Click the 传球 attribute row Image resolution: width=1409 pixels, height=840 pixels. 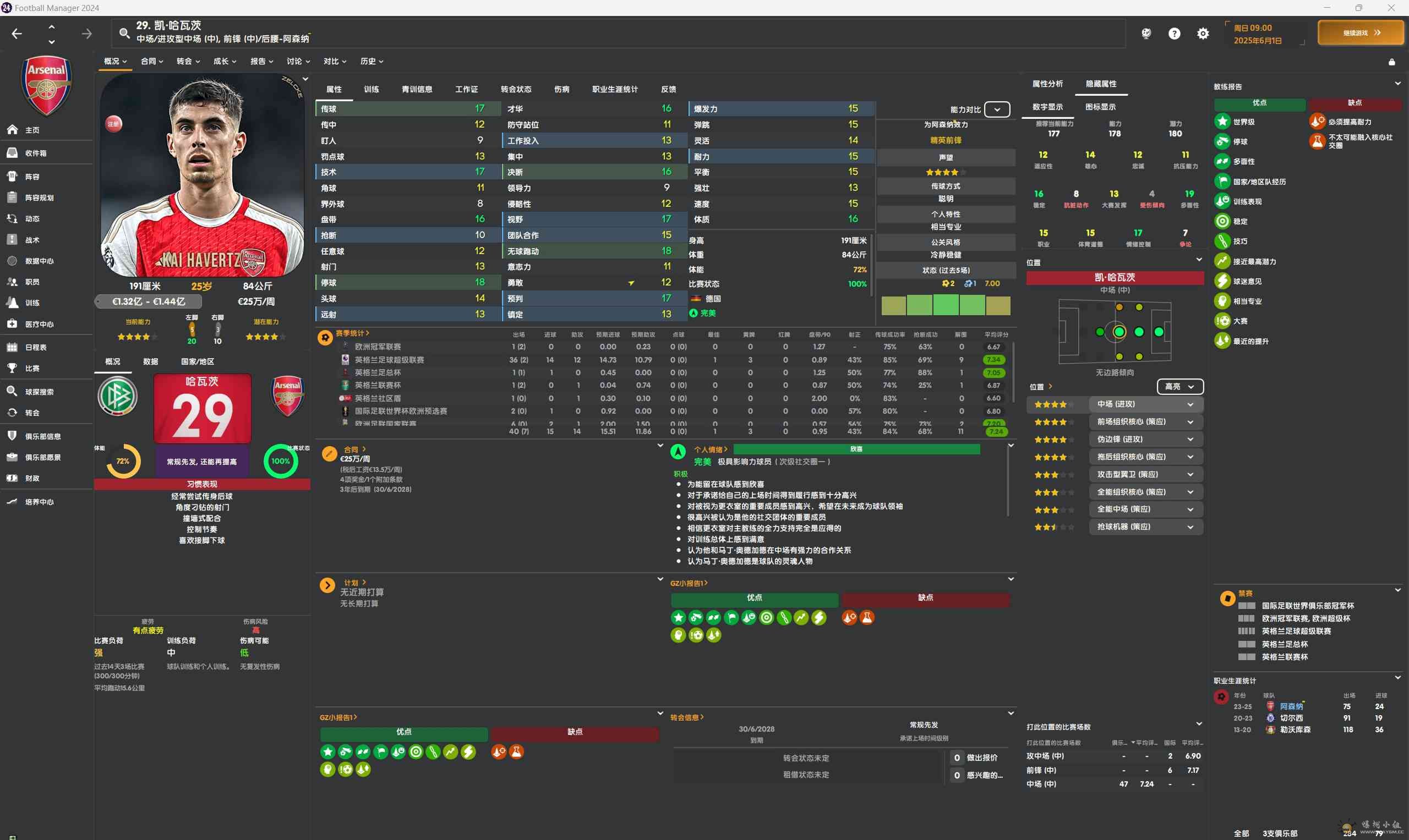pyautogui.click(x=408, y=108)
